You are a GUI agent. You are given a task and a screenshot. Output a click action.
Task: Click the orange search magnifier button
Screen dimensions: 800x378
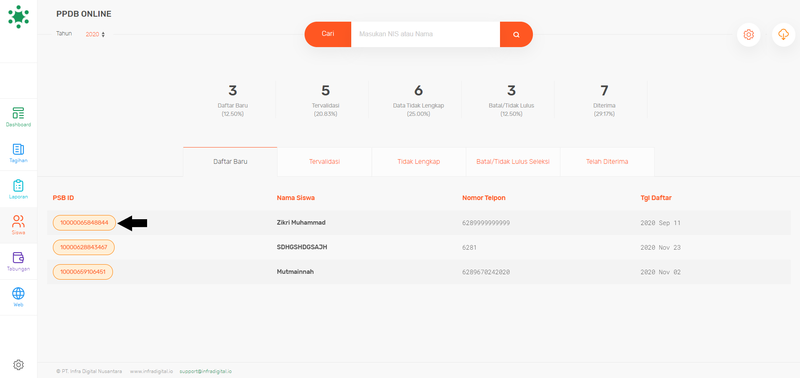point(516,35)
